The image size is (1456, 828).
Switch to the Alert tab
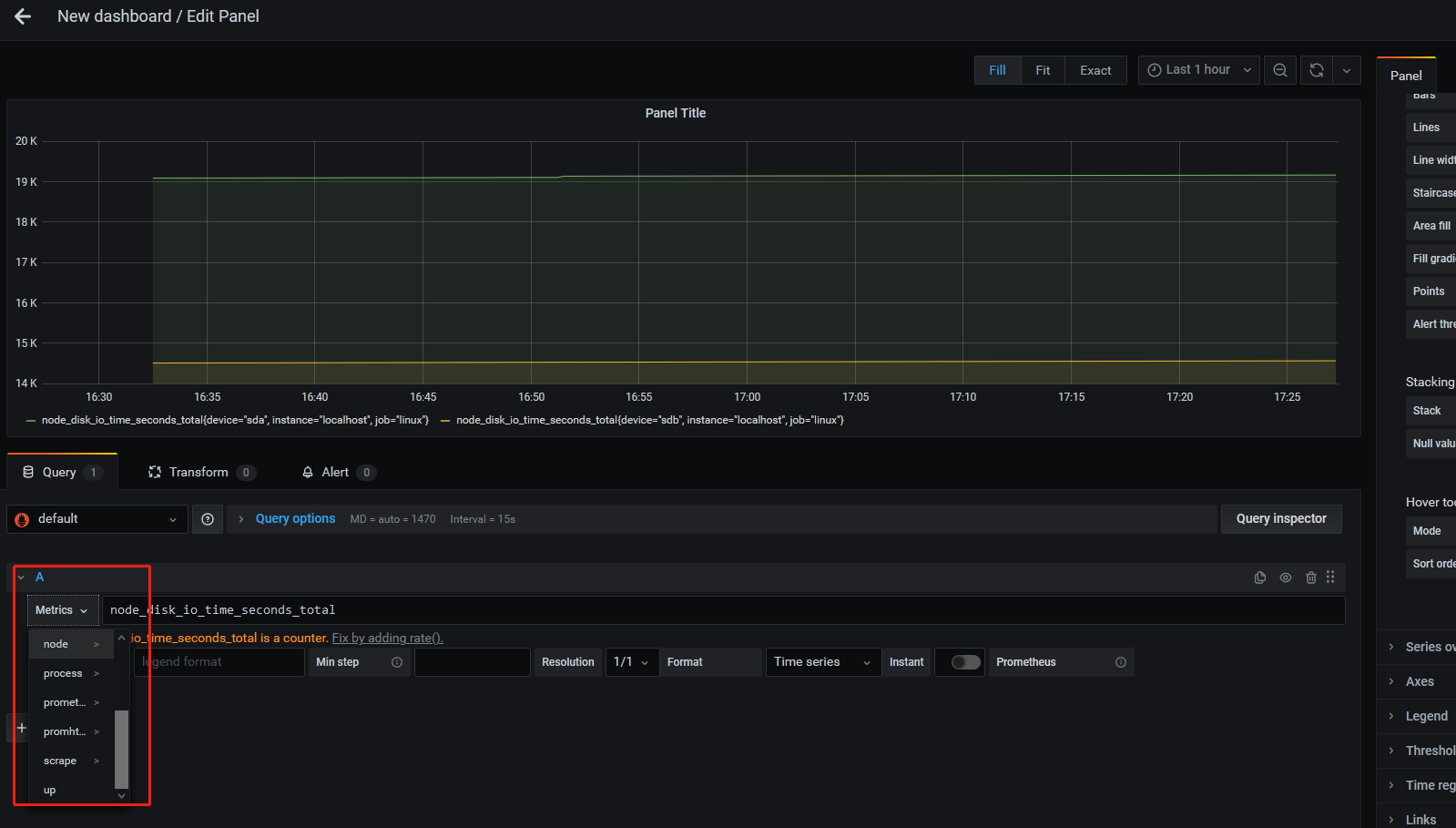[338, 472]
